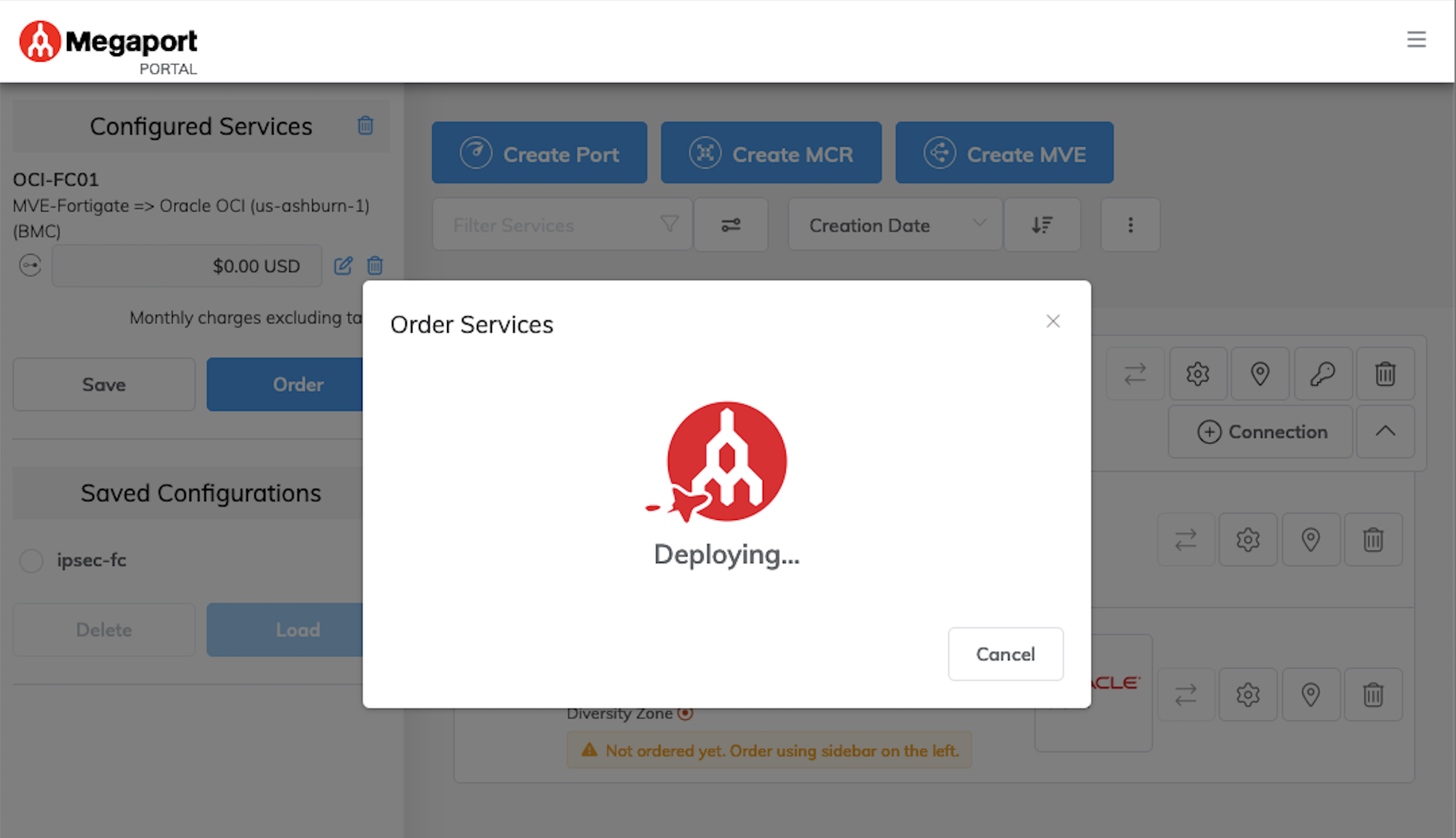
Task: Open the hamburger menu at top right
Action: (x=1416, y=39)
